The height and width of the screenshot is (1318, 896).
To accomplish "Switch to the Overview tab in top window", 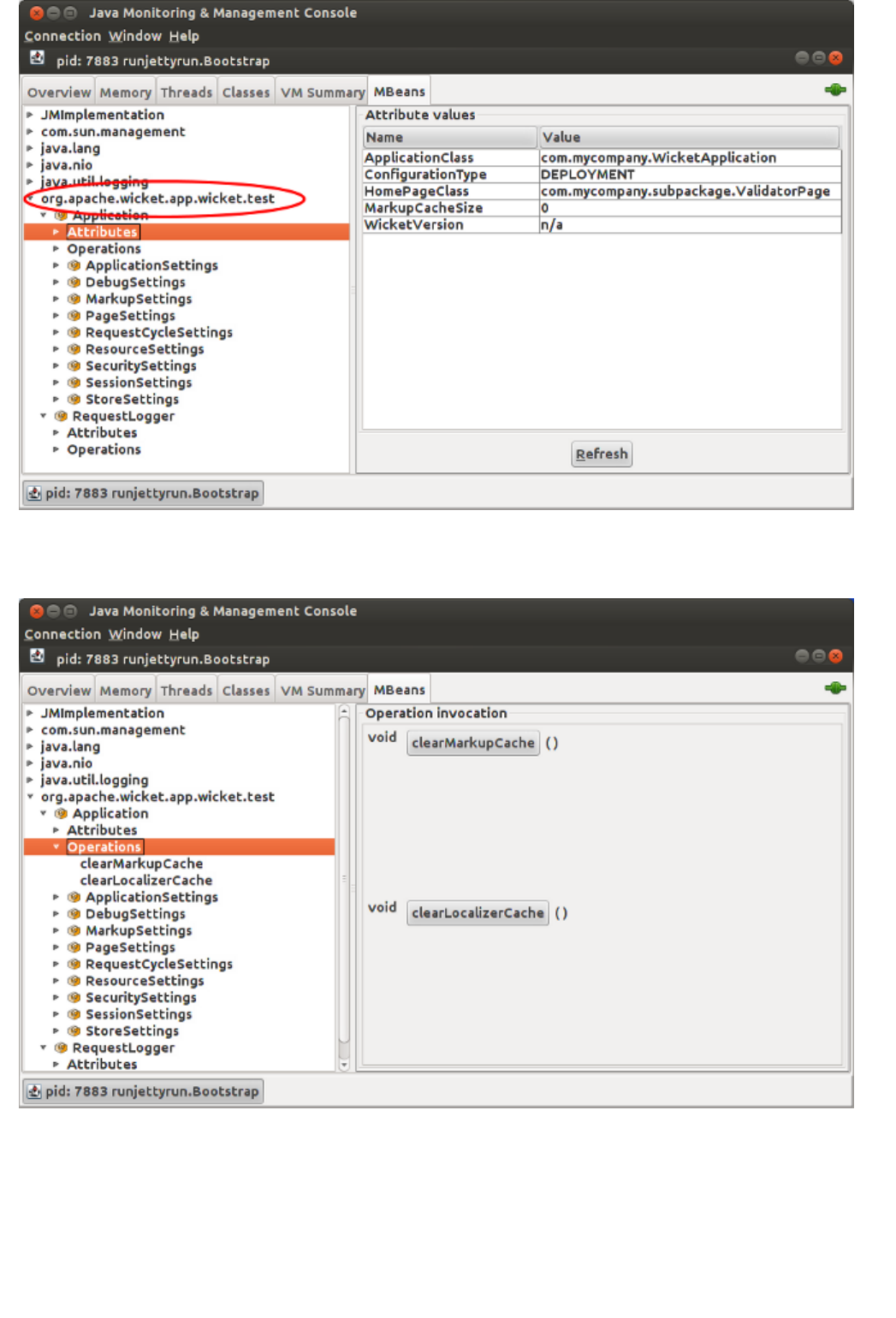I will tap(58, 92).
